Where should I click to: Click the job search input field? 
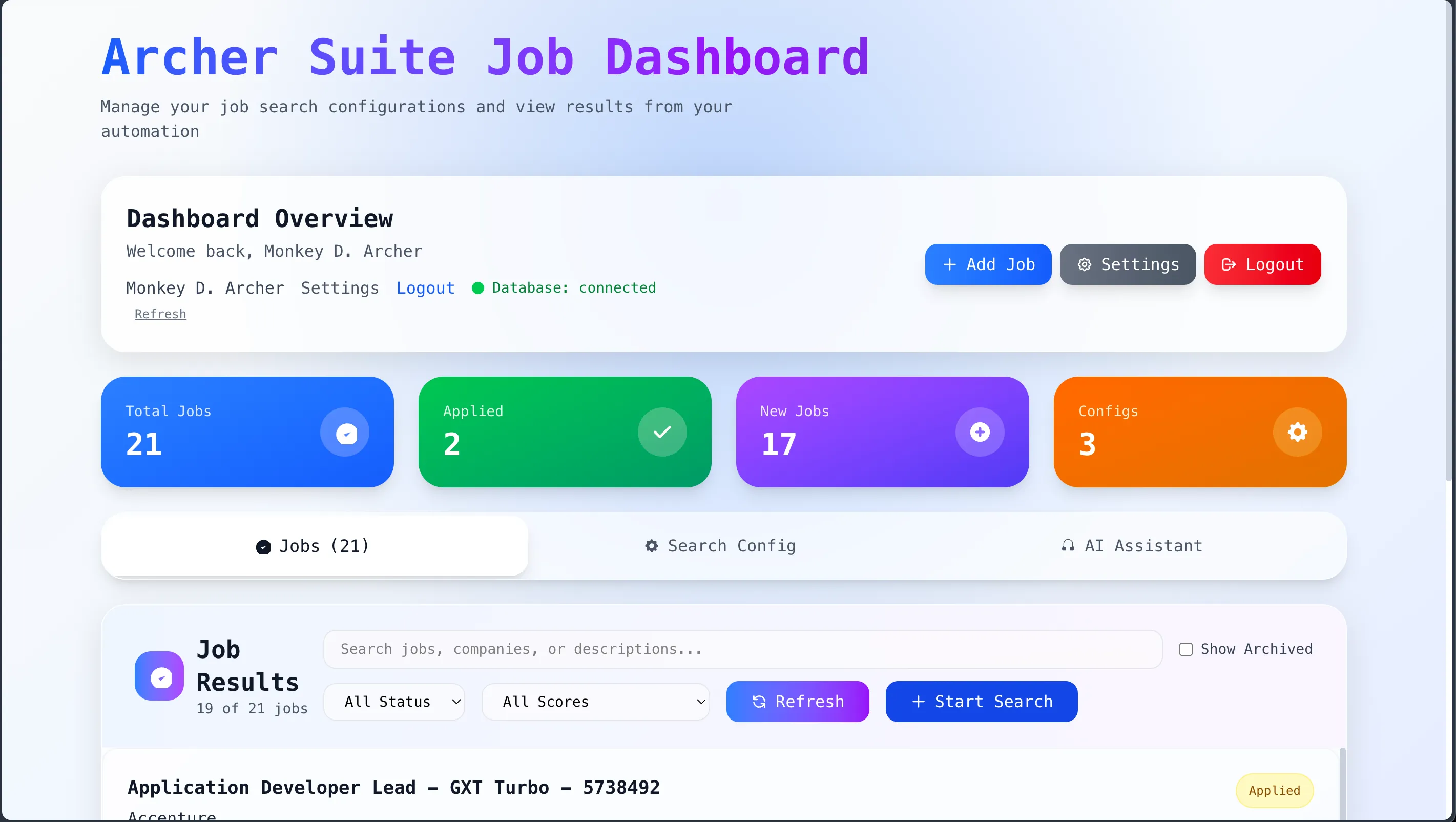742,650
